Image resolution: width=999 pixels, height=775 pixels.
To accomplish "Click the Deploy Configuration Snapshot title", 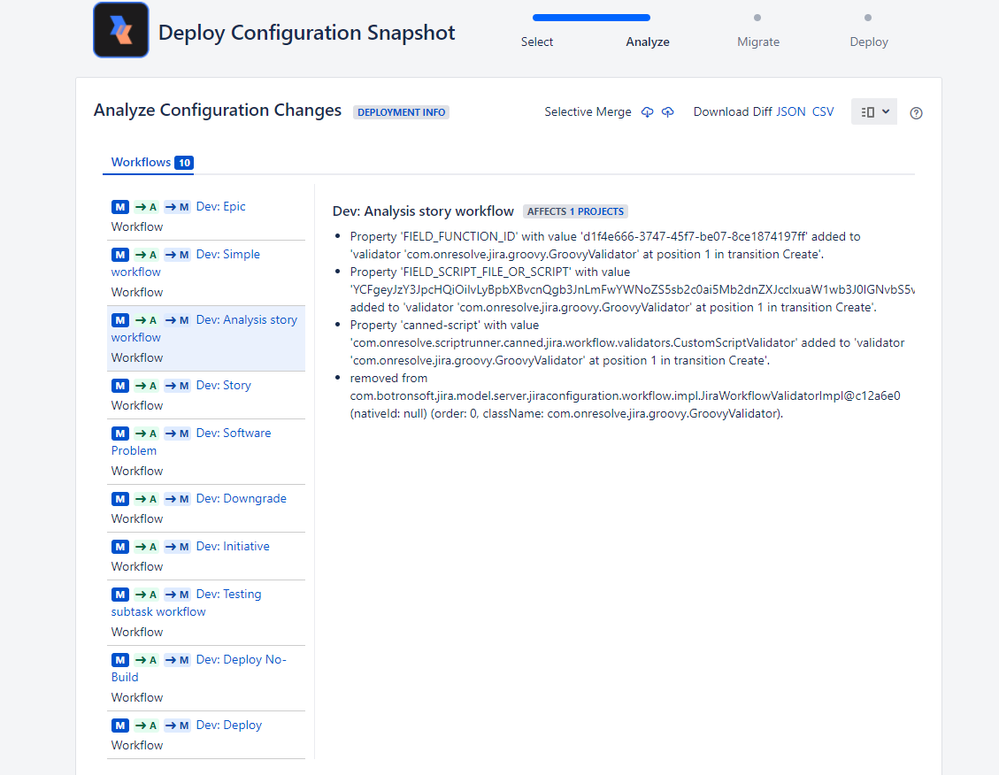I will pyautogui.click(x=306, y=33).
